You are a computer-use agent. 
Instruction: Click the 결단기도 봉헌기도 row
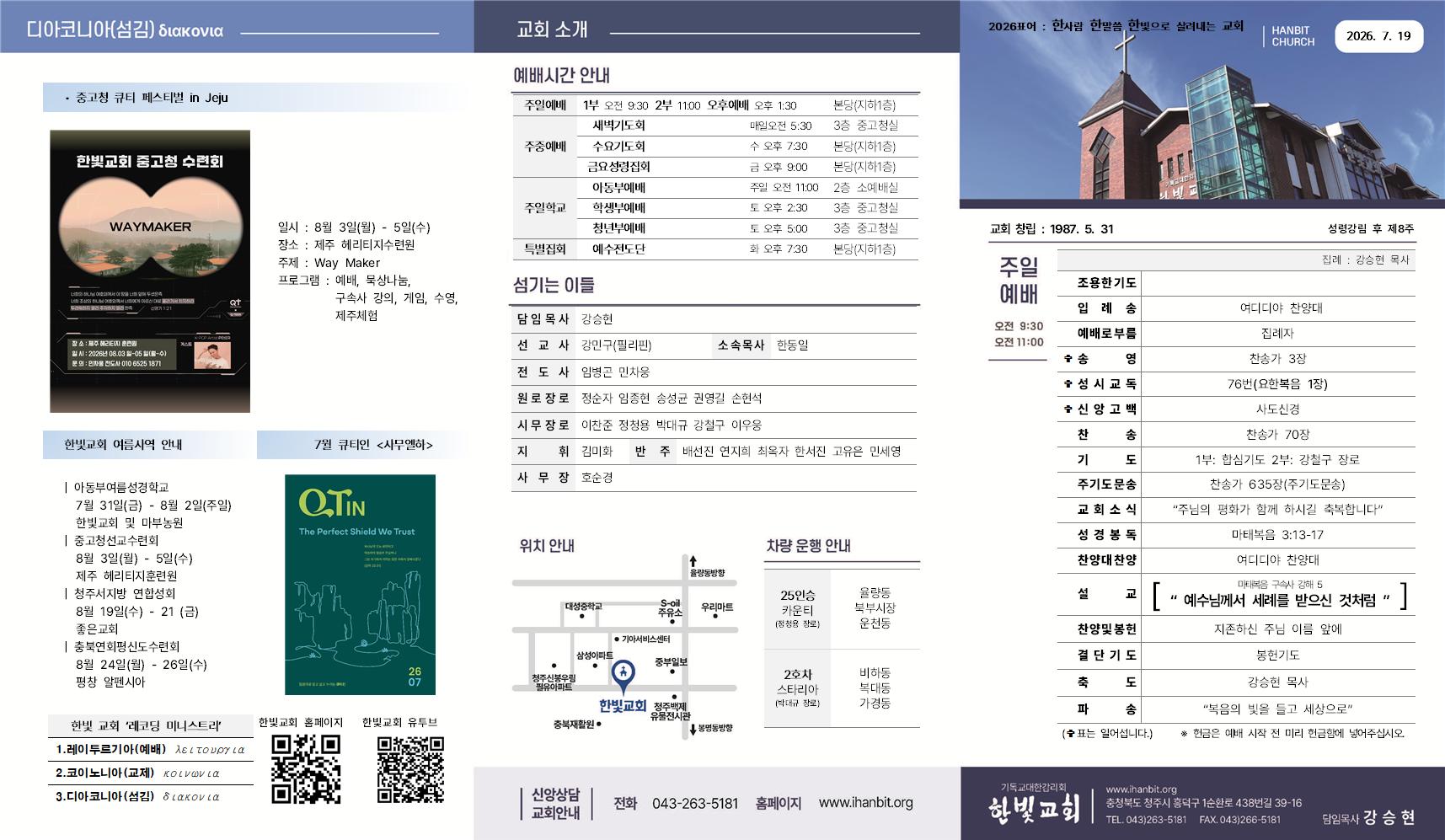coord(1236,655)
